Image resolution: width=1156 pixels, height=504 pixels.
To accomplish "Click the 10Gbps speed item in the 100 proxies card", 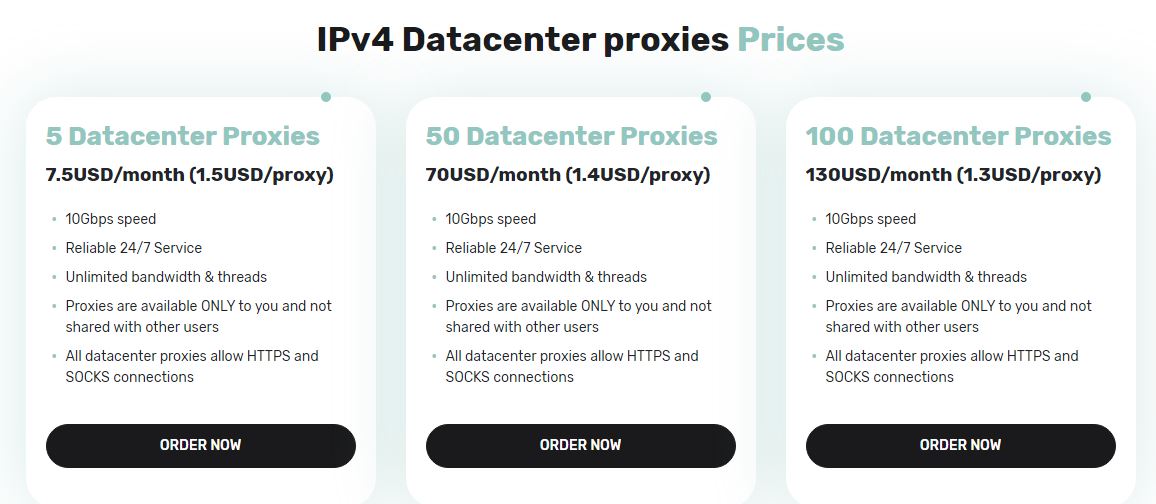I will 871,219.
